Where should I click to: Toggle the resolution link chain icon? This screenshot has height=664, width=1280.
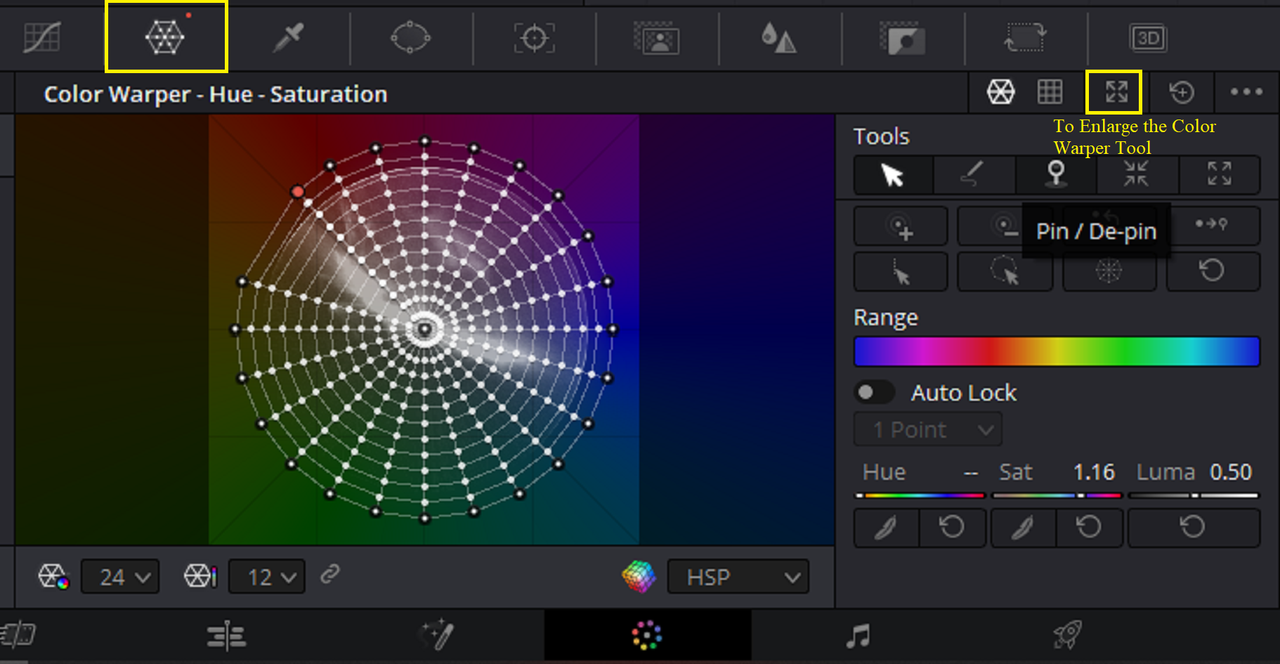pyautogui.click(x=330, y=575)
